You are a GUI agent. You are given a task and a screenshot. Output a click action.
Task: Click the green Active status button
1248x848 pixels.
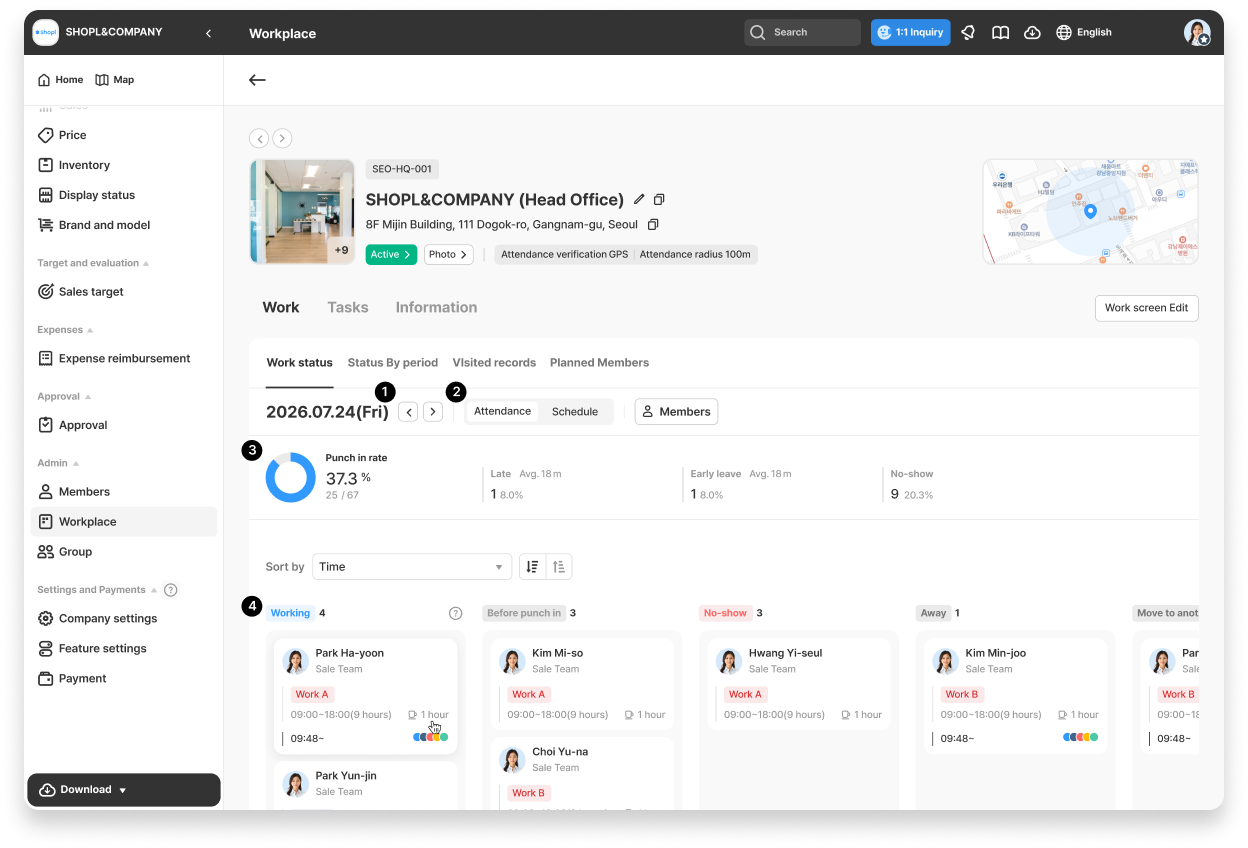[391, 255]
